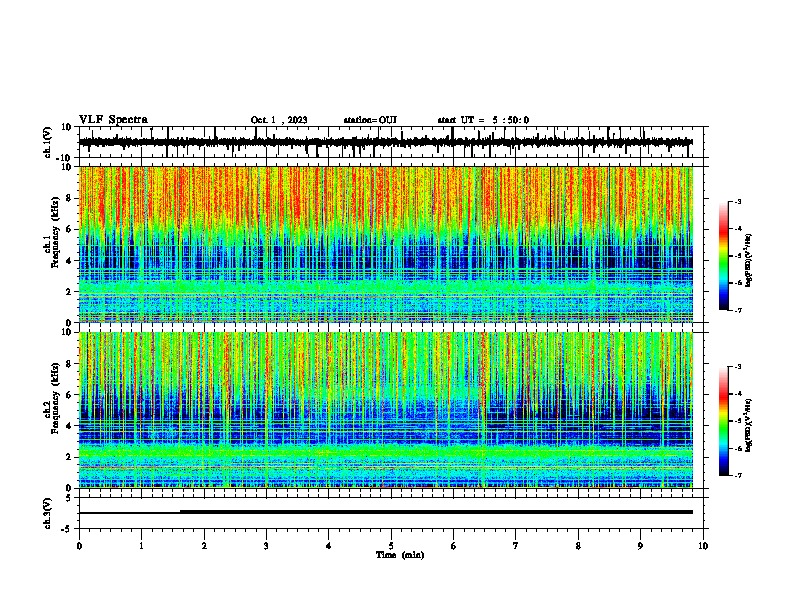Screen dimensions: 792x612
Task: Click the ch.1 voltage waveform panel
Action: (x=393, y=142)
